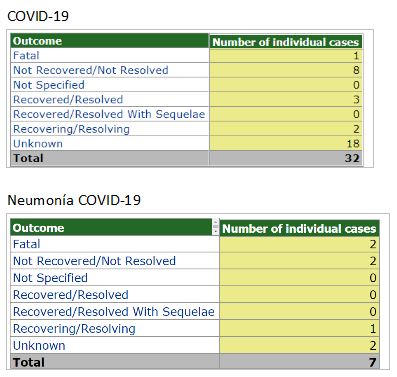Open Recovered/Resolved With Sequelae in the Neumonía table
397x377 pixels.
tap(114, 312)
